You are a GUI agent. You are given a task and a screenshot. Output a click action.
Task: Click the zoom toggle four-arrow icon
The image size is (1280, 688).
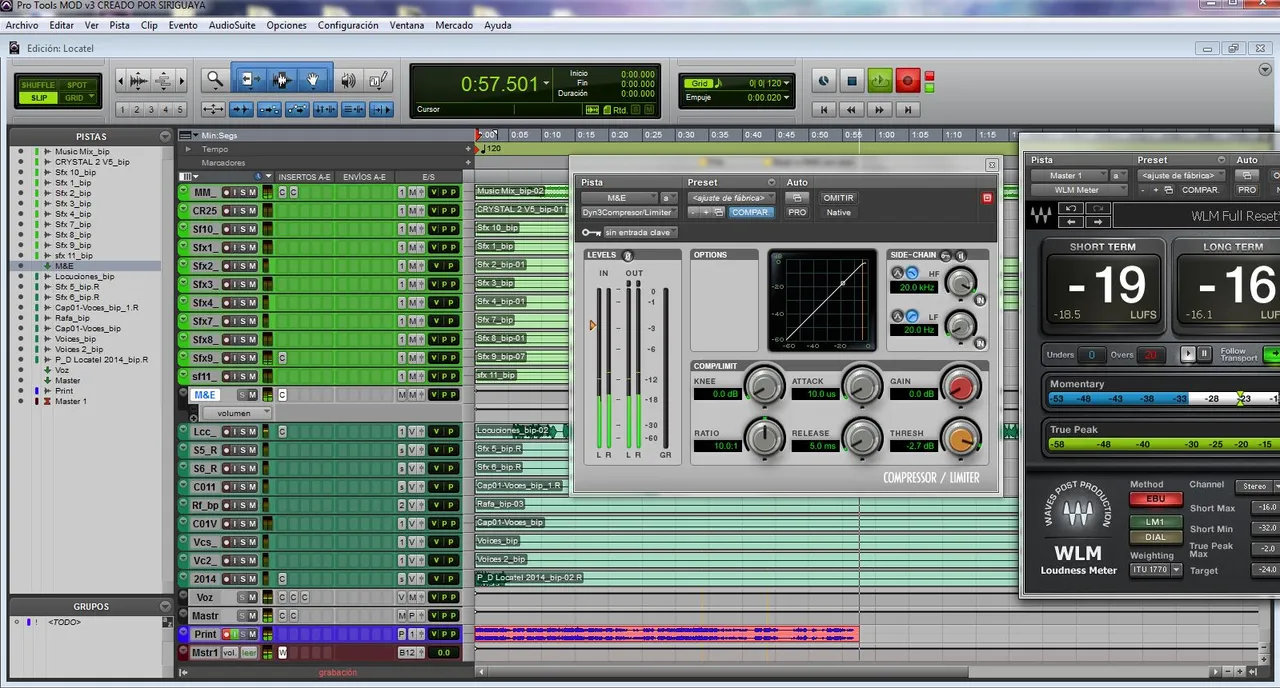click(x=213, y=109)
